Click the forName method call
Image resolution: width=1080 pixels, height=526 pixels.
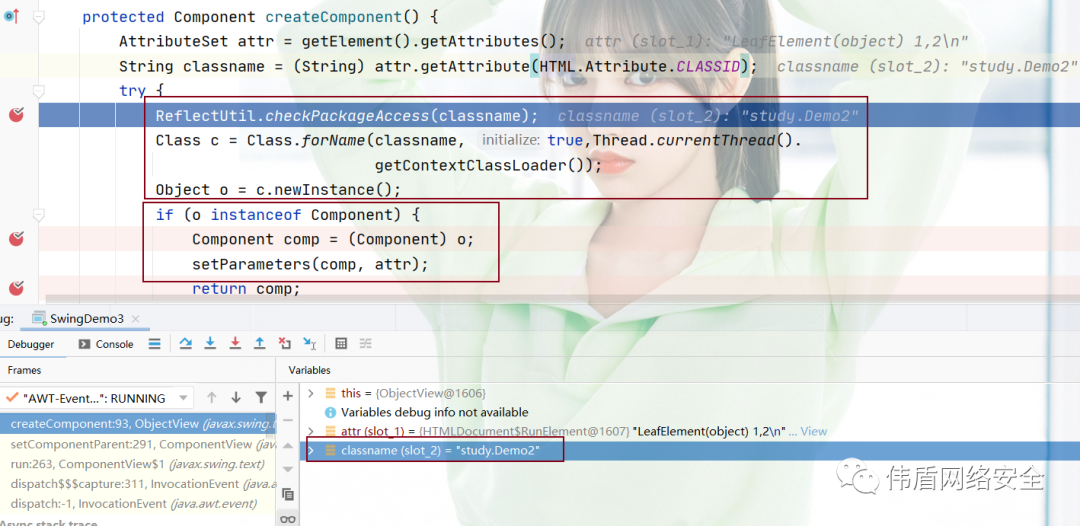point(333,140)
